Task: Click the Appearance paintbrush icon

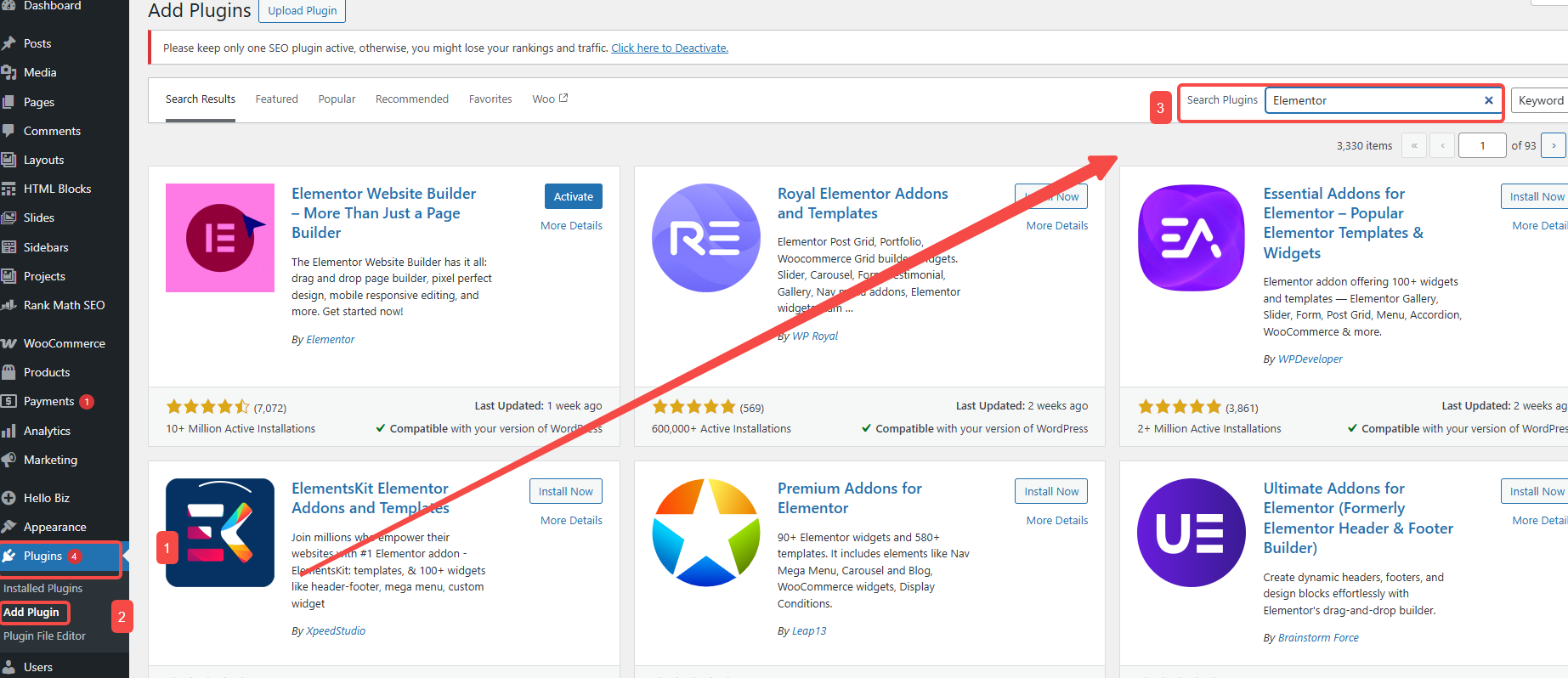Action: pyautogui.click(x=8, y=527)
